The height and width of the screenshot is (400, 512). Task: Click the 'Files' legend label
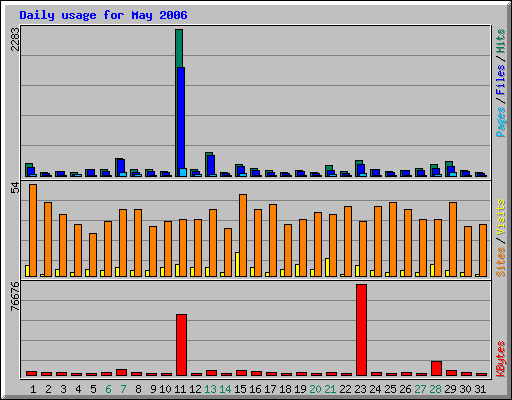pyautogui.click(x=500, y=80)
